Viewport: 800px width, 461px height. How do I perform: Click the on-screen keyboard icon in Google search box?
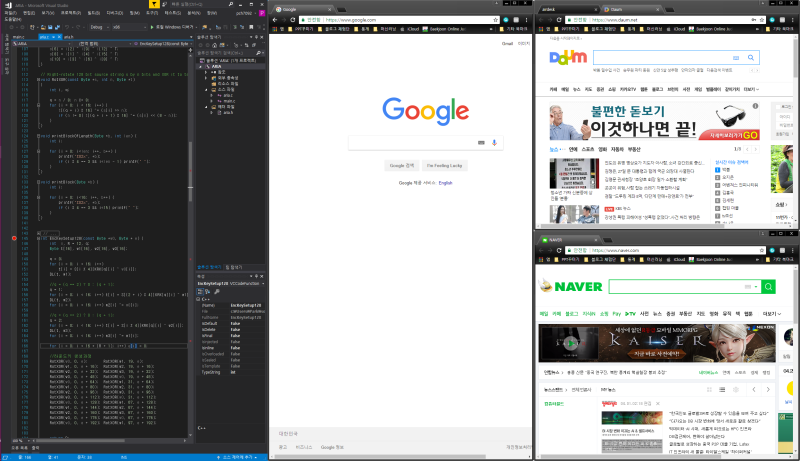481,143
